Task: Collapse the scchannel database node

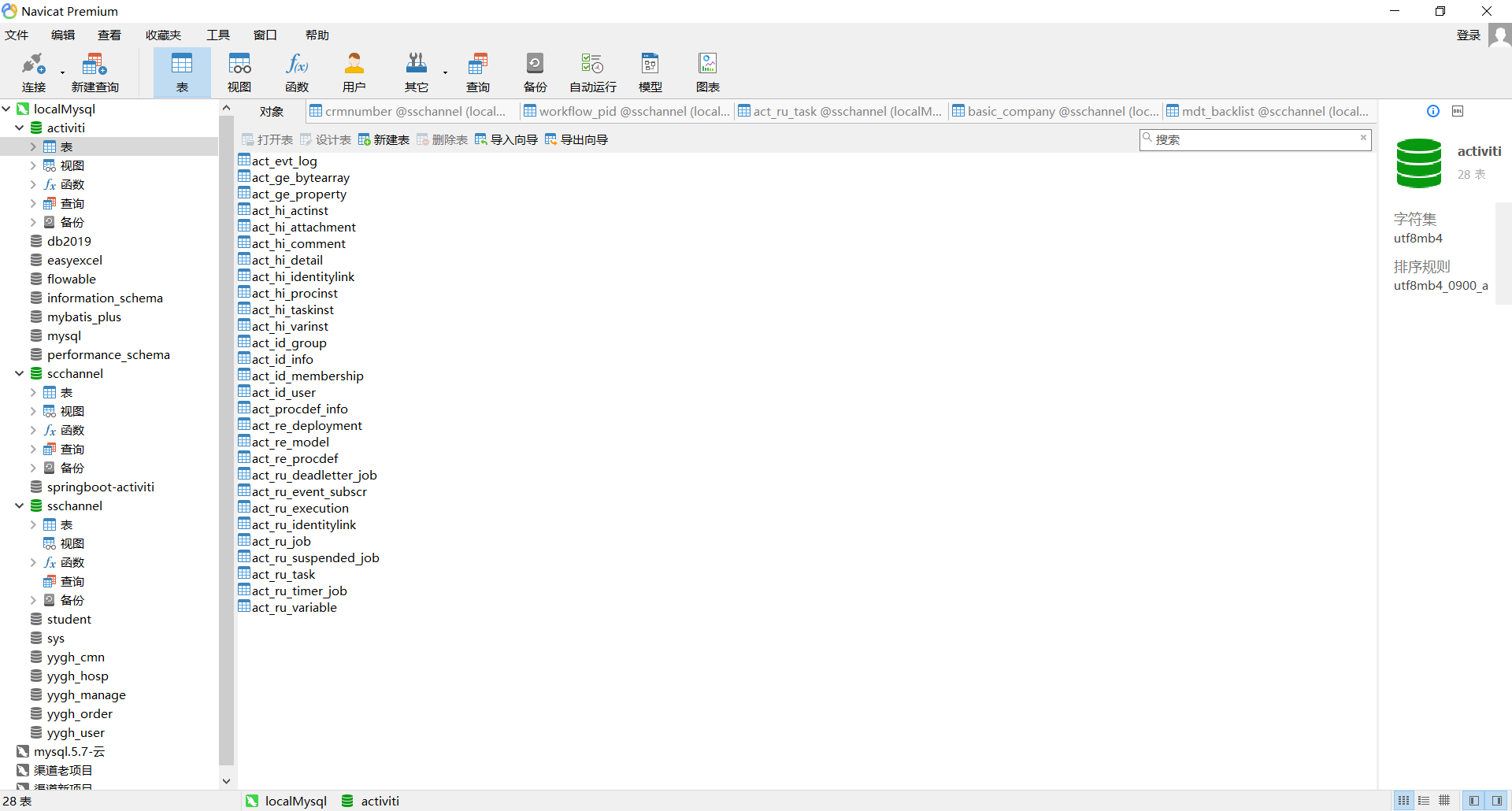Action: 20,373
